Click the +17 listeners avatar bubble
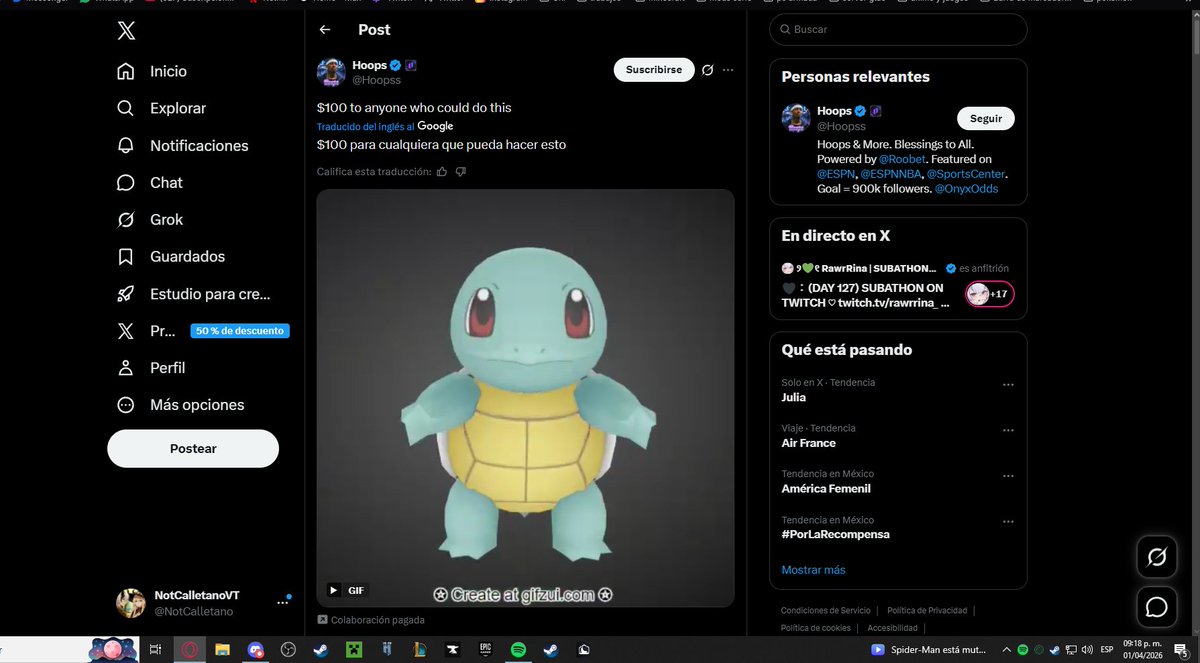 pyautogui.click(x=990, y=294)
